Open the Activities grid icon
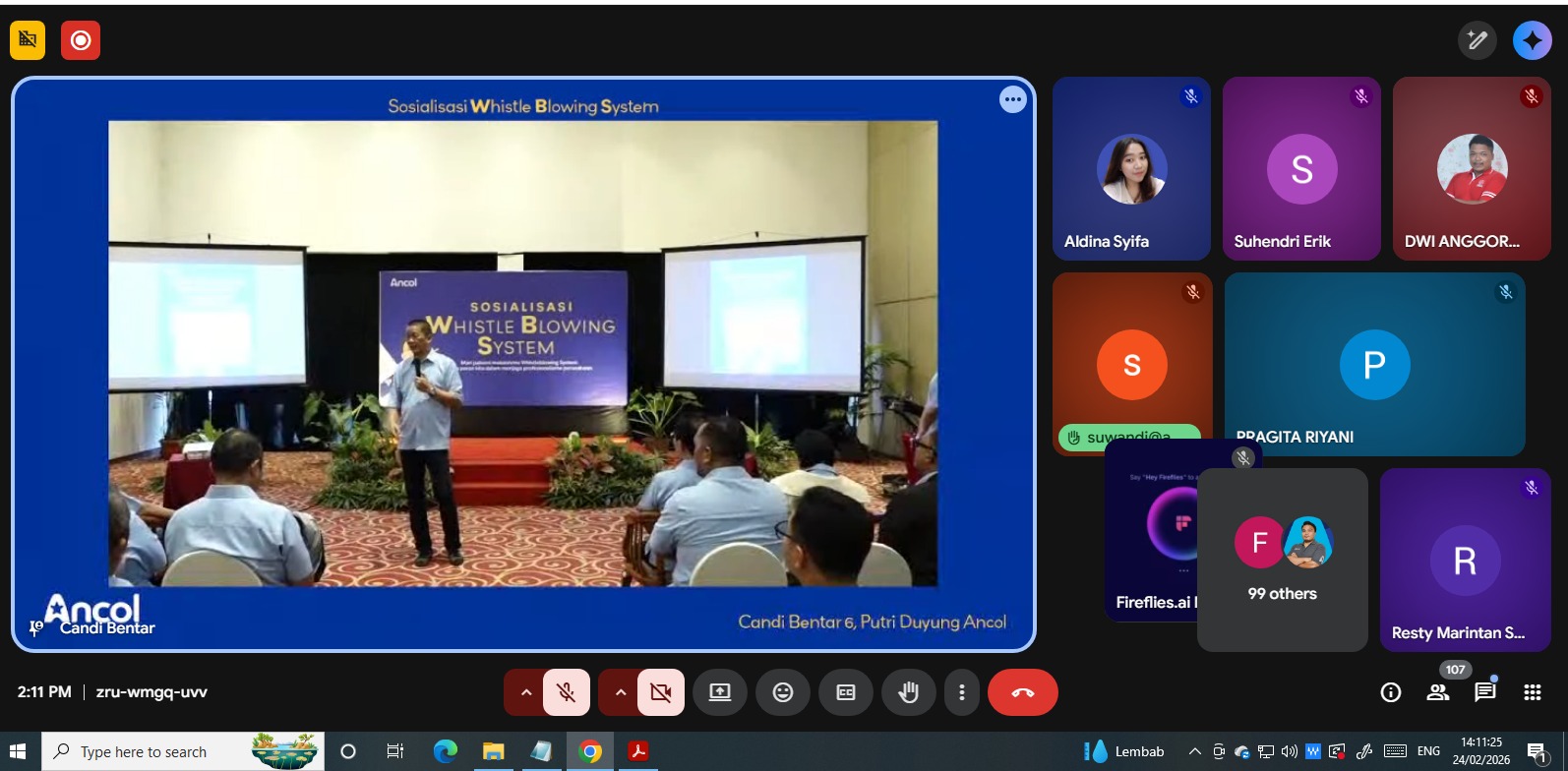1568x771 pixels. tap(1532, 692)
